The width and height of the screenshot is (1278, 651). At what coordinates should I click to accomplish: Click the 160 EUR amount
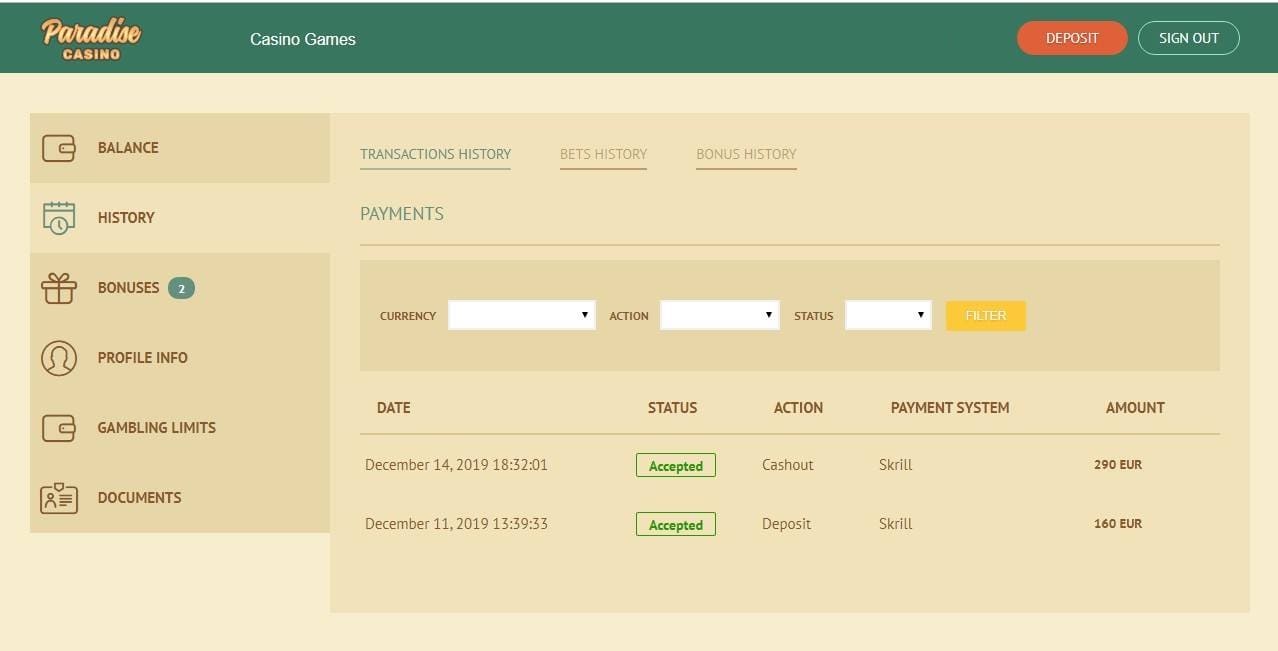[x=1118, y=524]
